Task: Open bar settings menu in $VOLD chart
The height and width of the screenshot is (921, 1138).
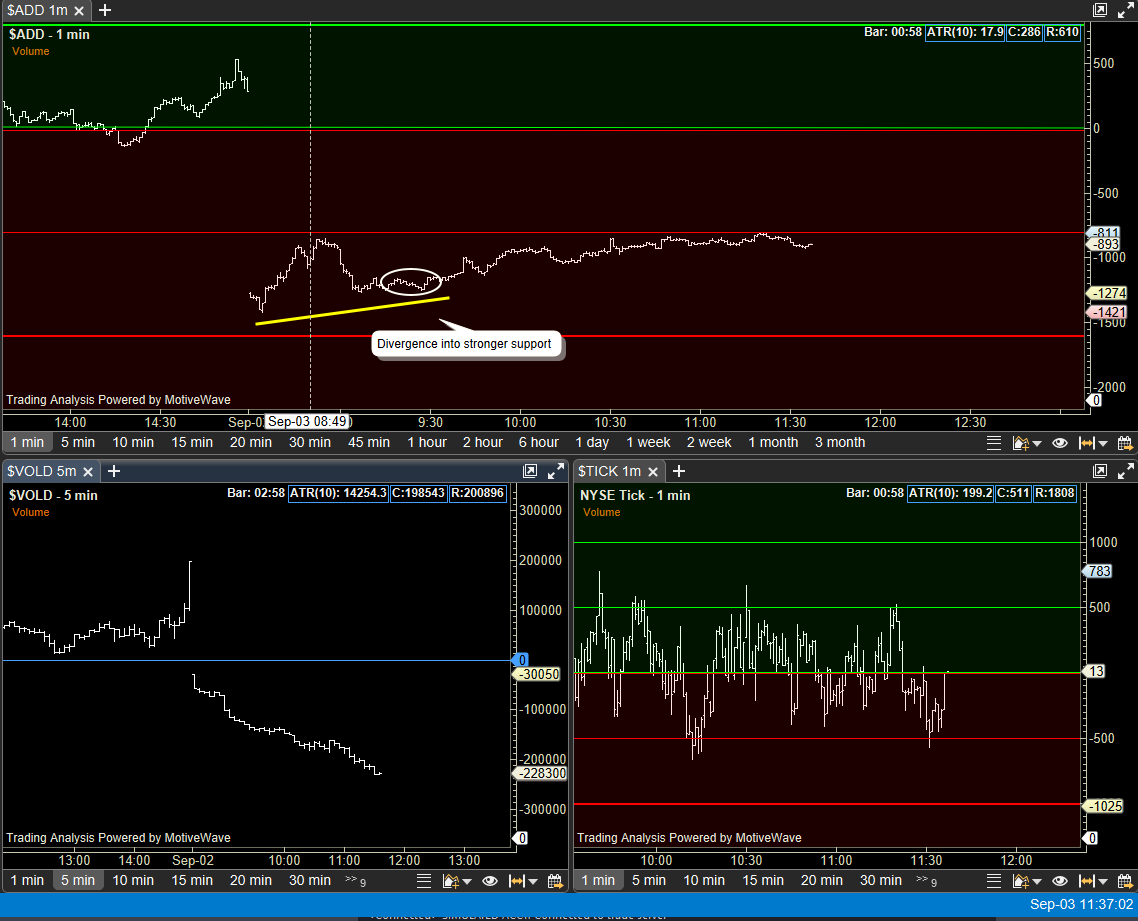Action: (424, 881)
